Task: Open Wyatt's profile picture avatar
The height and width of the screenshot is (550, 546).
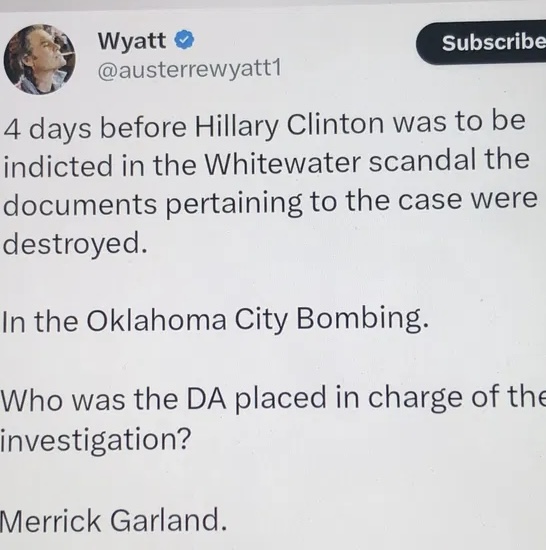Action: pyautogui.click(x=40, y=59)
